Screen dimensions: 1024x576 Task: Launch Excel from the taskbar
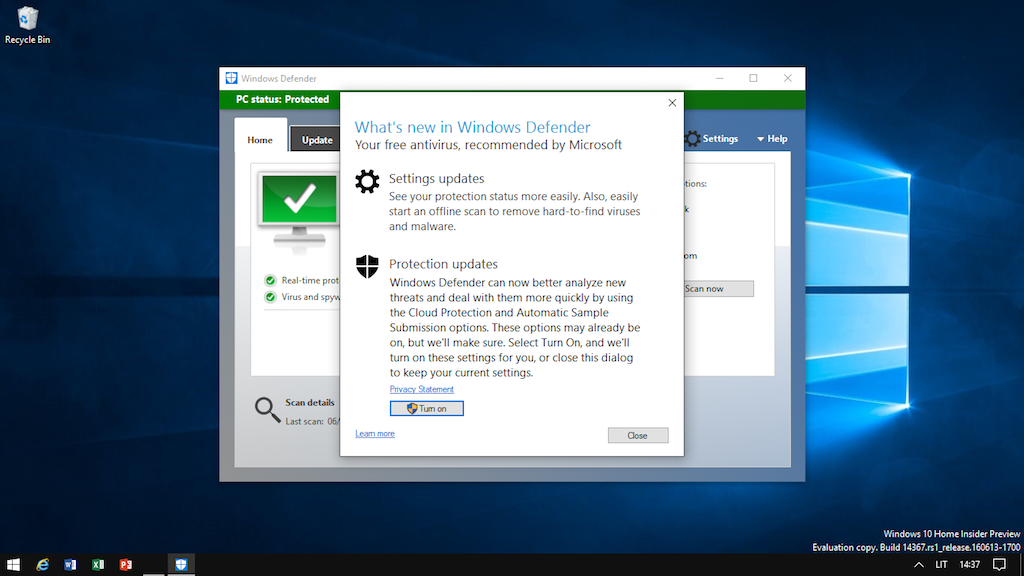tap(98, 565)
